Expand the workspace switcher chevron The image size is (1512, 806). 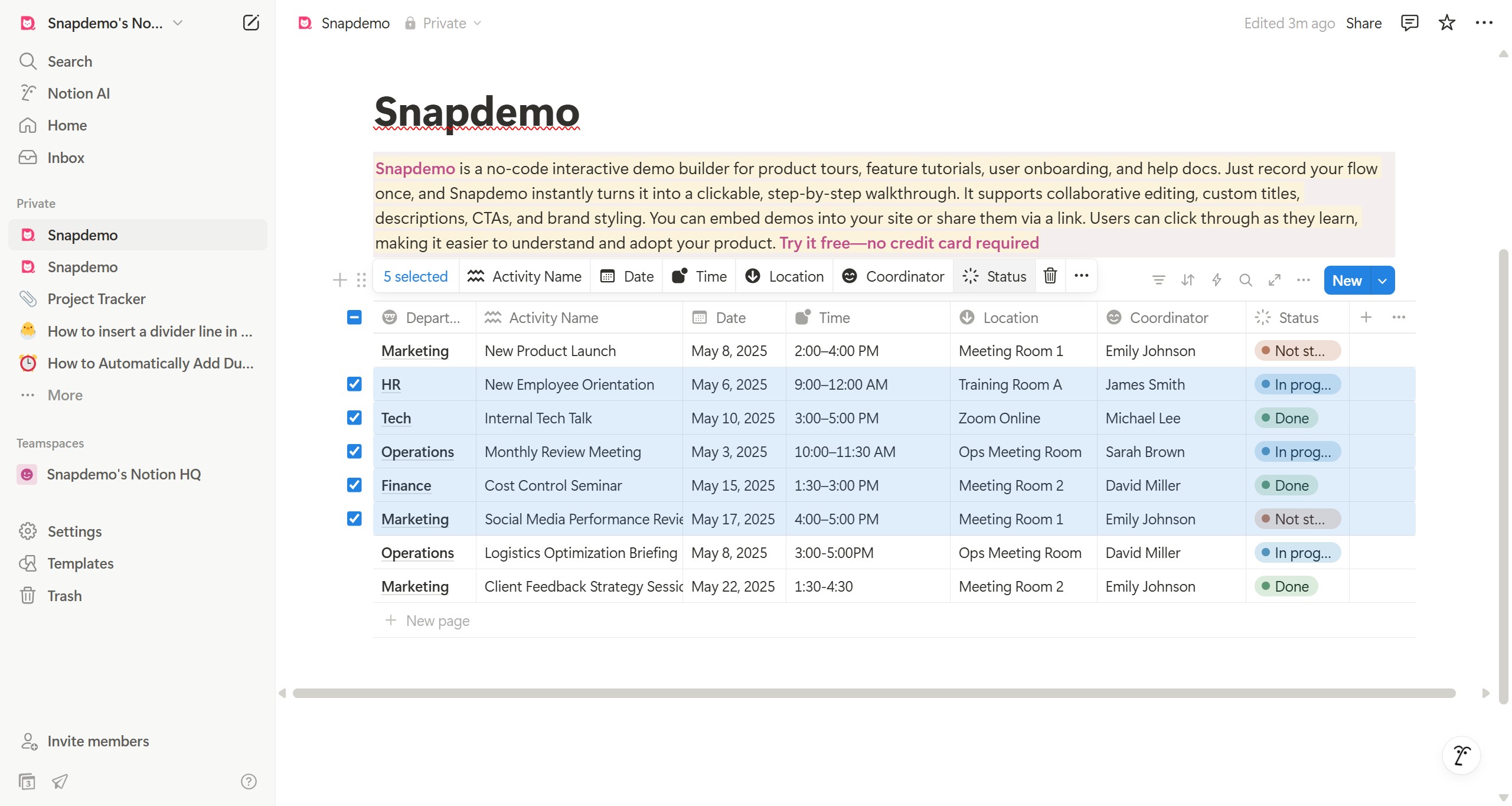pos(177,23)
